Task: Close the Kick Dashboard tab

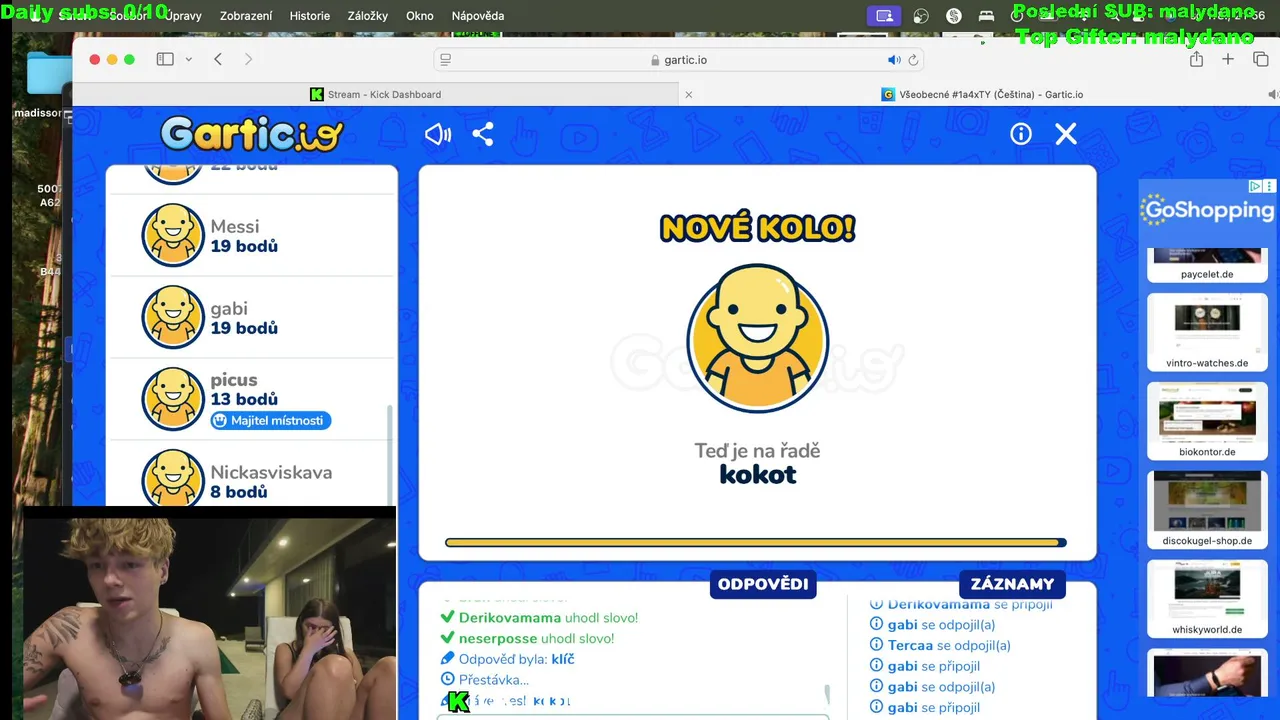Action: (688, 94)
